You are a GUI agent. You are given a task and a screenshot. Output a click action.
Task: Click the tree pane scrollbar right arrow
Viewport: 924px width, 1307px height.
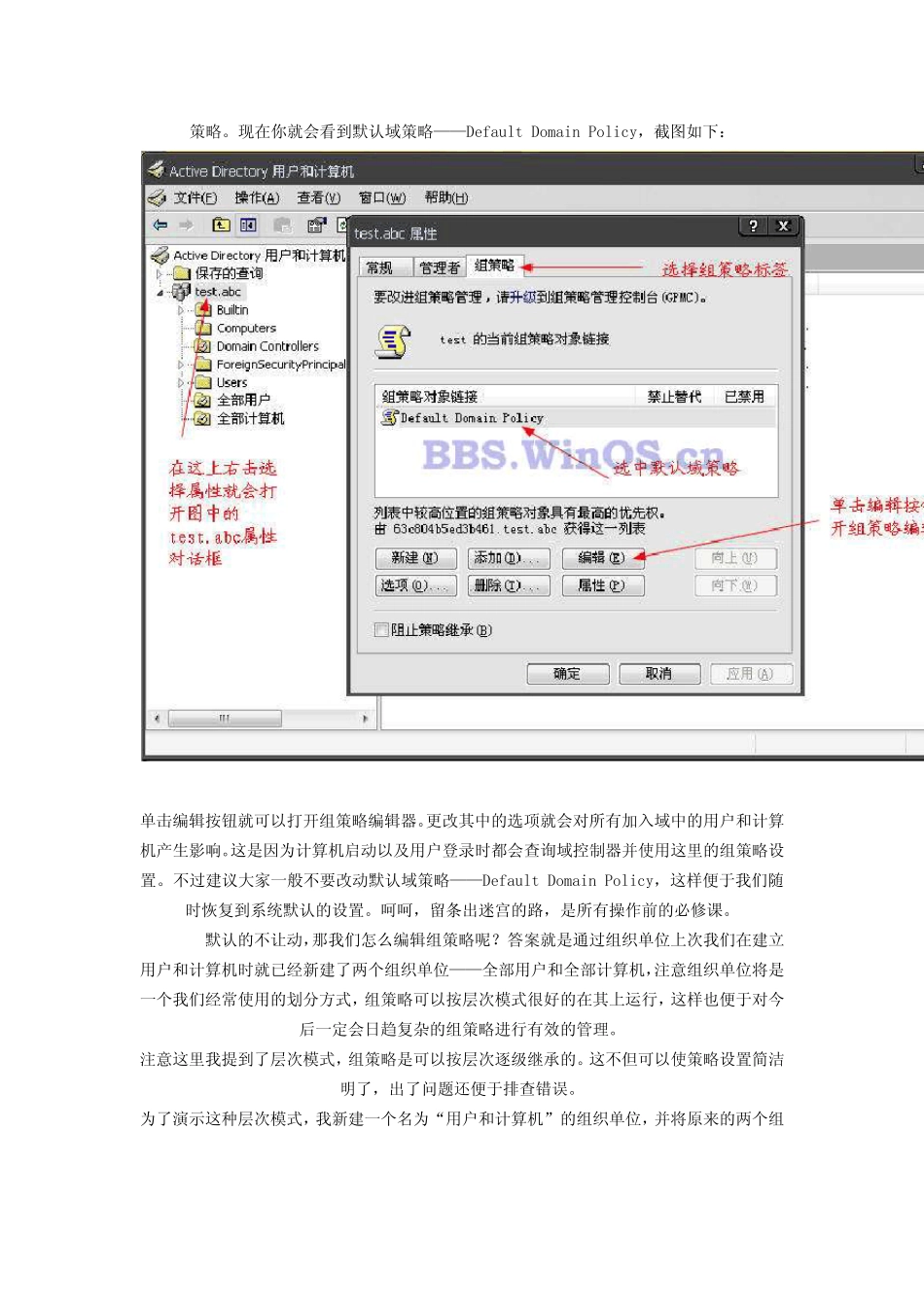point(366,719)
